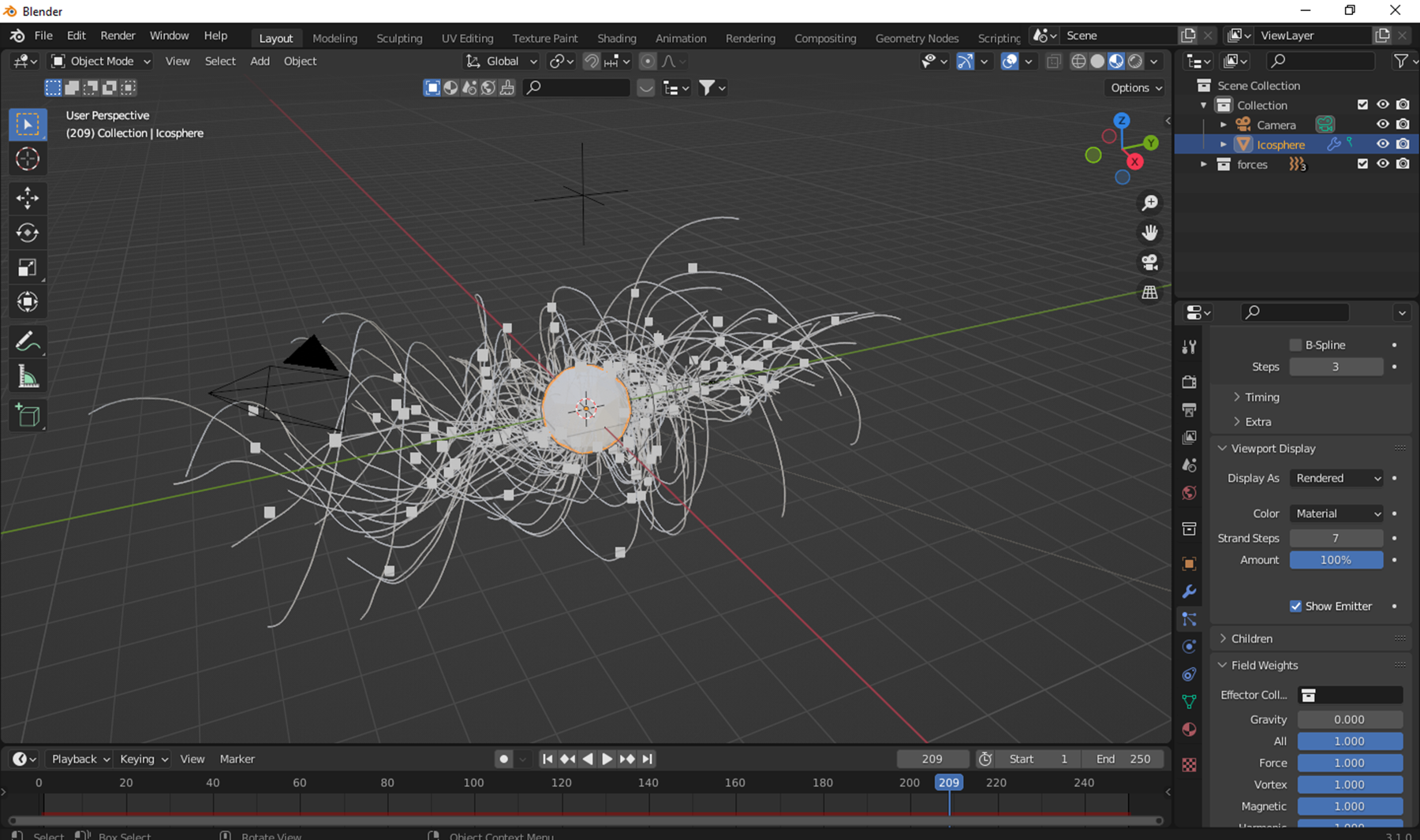Exclude Collection from view layer checkbox
Image resolution: width=1420 pixels, height=840 pixels.
click(1362, 105)
